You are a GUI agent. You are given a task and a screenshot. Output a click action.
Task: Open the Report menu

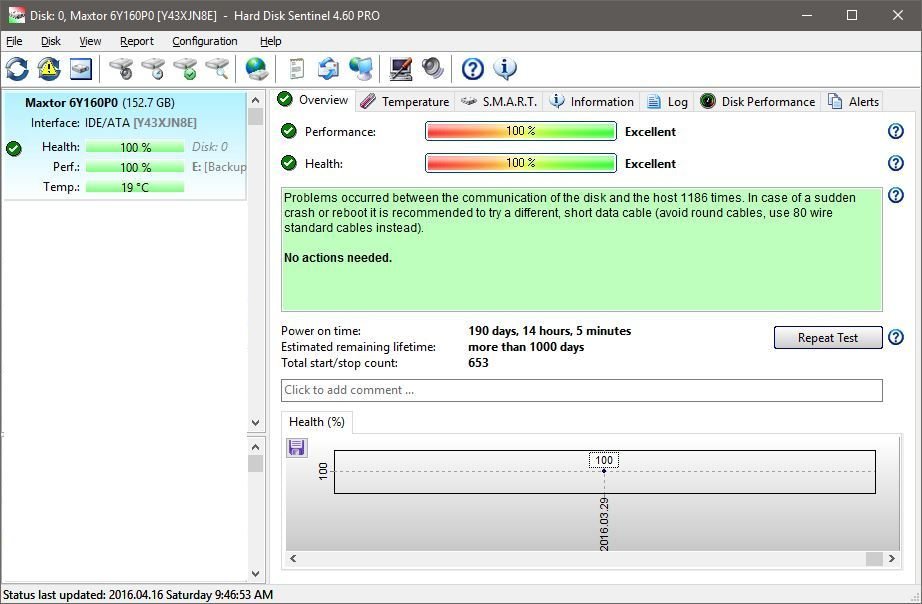point(136,41)
